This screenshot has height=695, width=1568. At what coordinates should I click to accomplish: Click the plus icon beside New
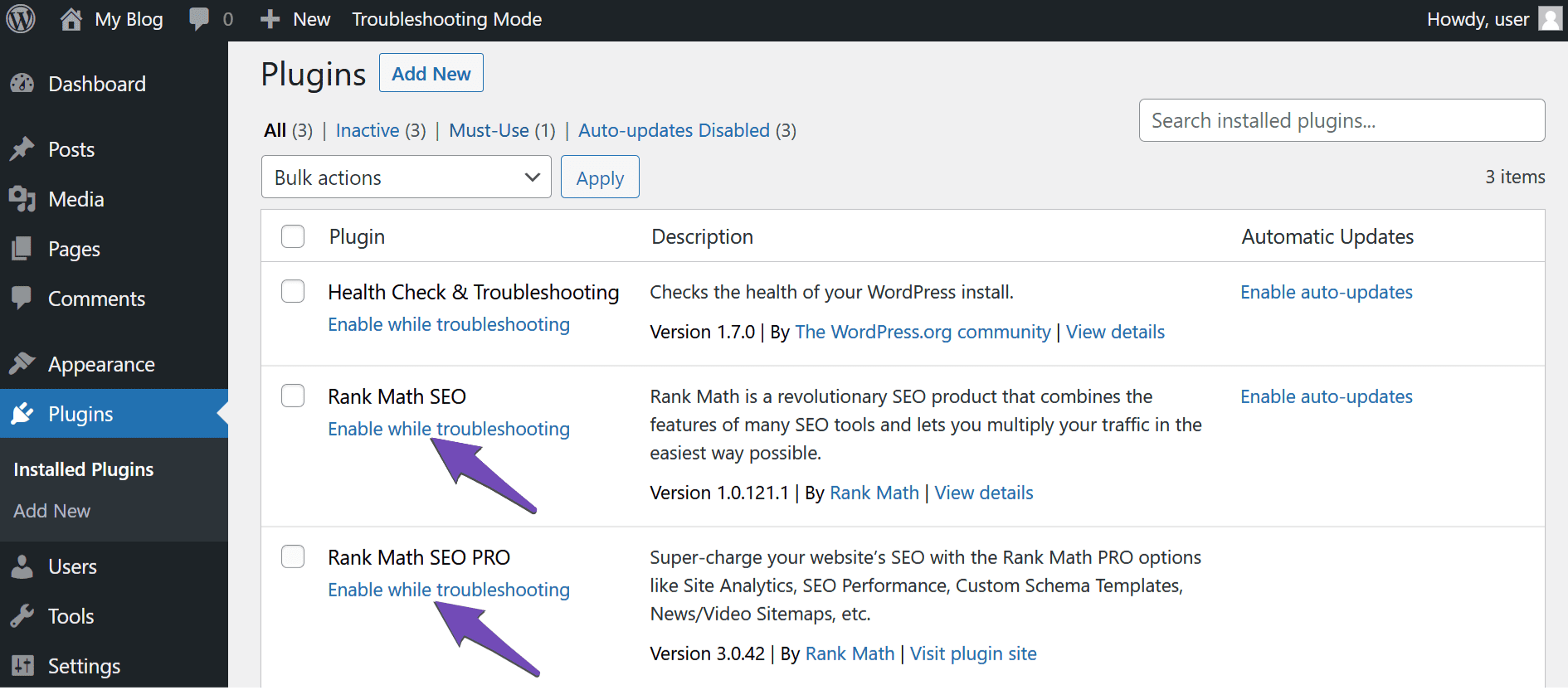270,19
